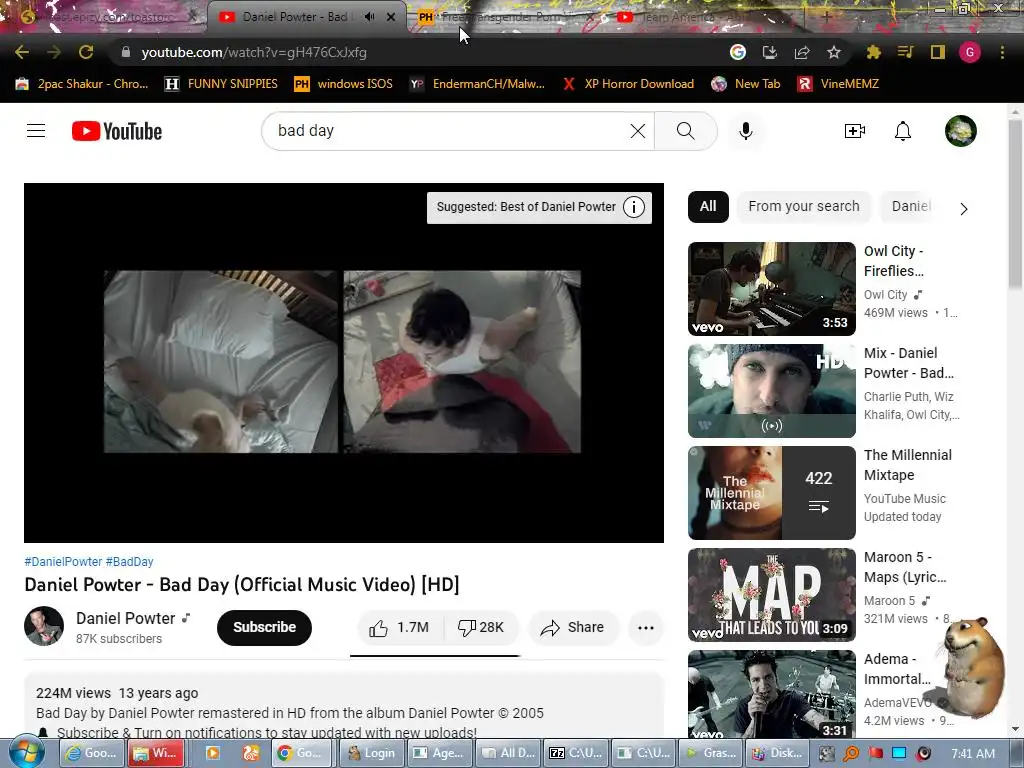Viewport: 1024px width, 768px height.
Task: Select the Daniel filter chip
Action: (910, 206)
